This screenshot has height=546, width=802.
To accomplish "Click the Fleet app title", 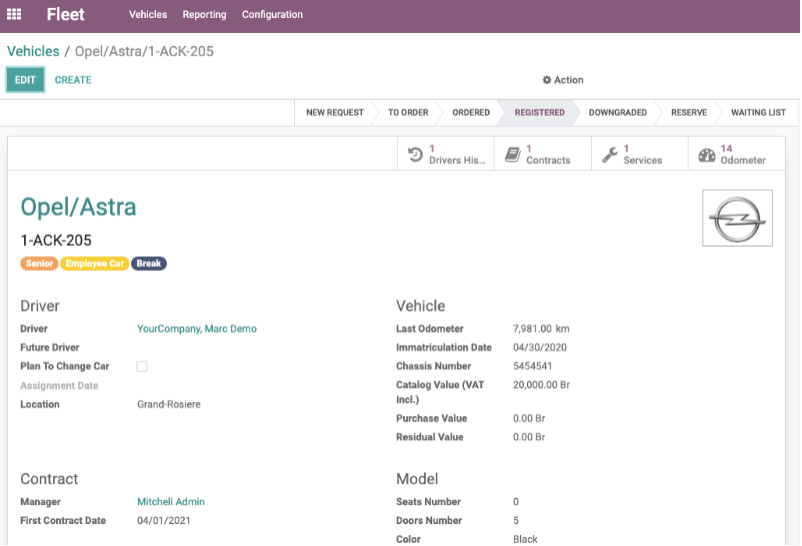I will tap(65, 14).
